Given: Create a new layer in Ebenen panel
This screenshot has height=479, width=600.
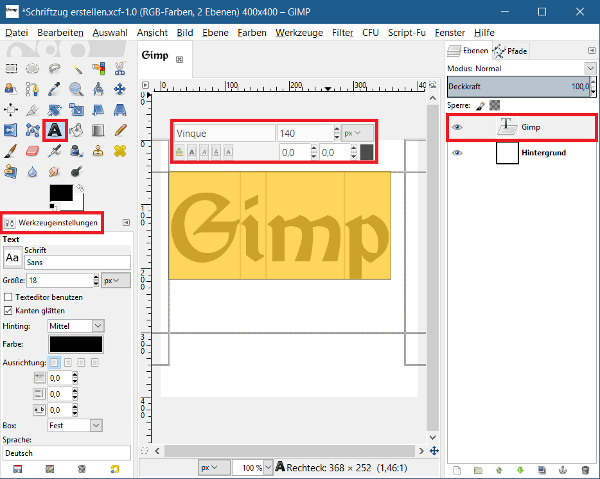Looking at the screenshot, I should tap(457, 470).
